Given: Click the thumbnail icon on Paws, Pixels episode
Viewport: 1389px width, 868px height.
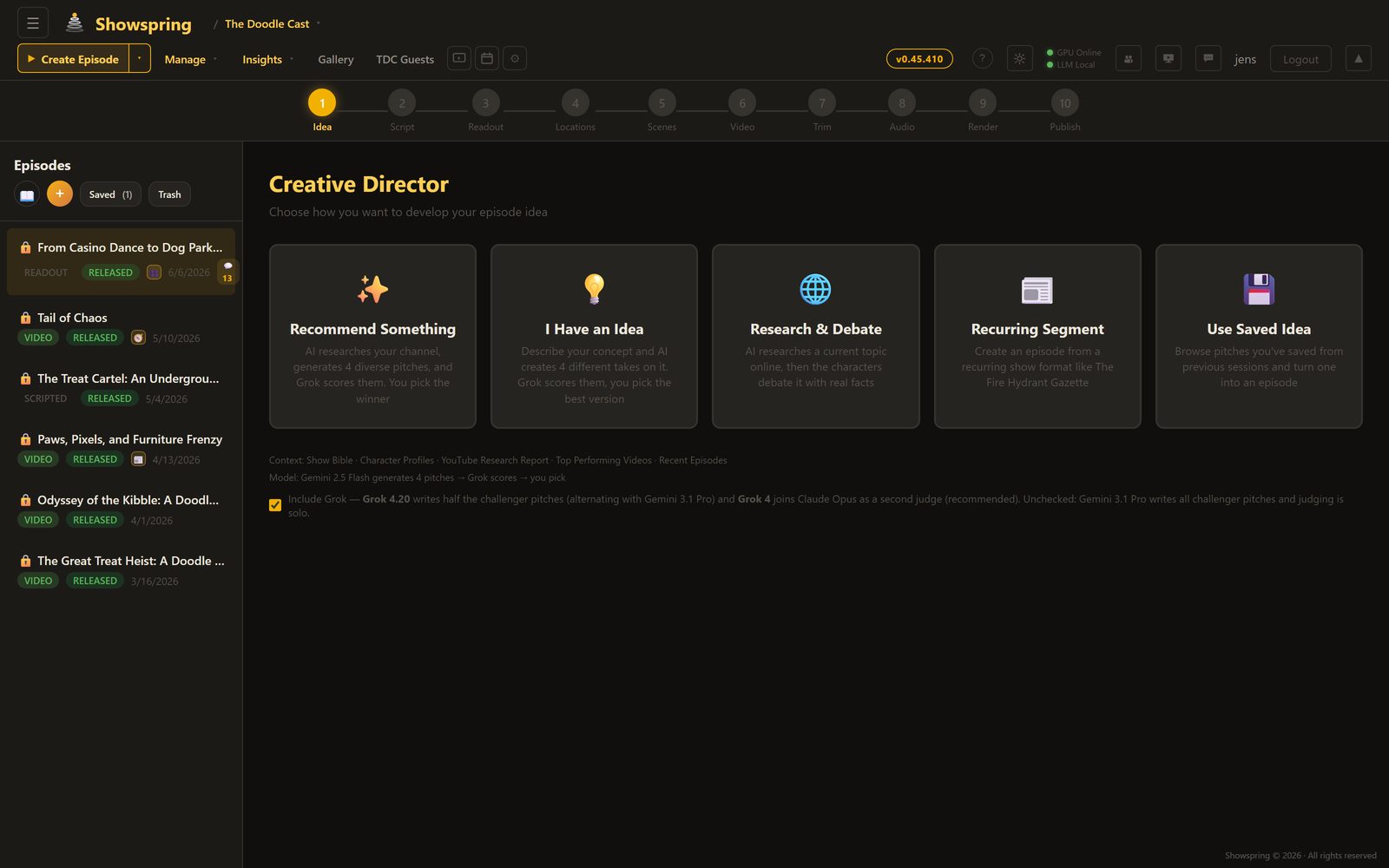Looking at the screenshot, I should [138, 459].
